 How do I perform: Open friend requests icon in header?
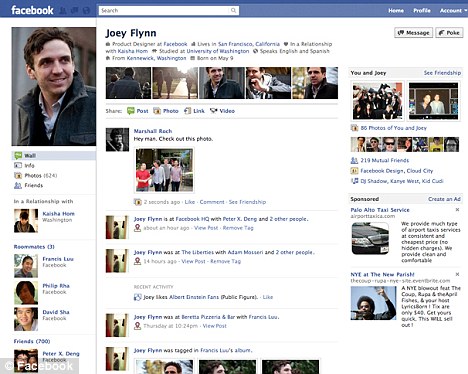(63, 11)
